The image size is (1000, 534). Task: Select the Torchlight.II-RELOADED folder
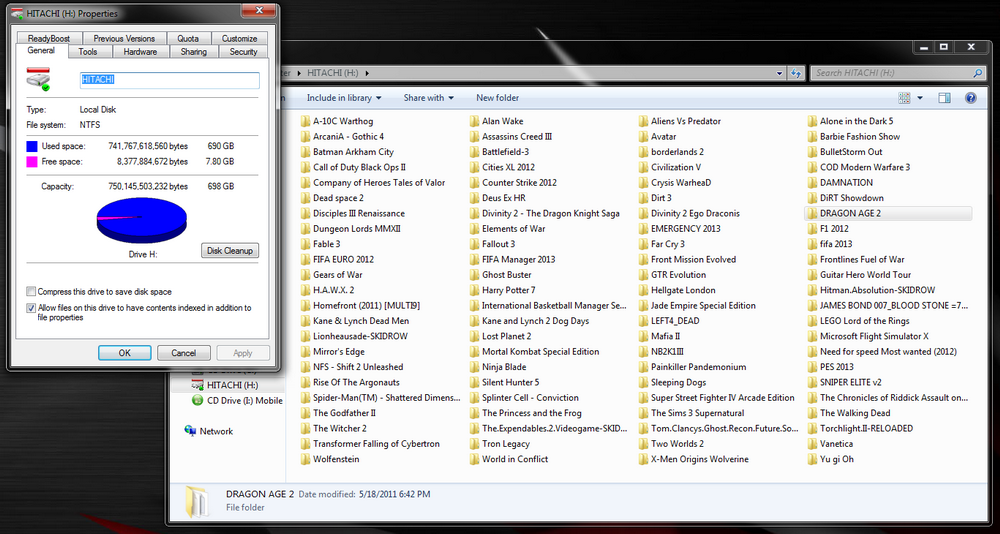(x=860, y=428)
